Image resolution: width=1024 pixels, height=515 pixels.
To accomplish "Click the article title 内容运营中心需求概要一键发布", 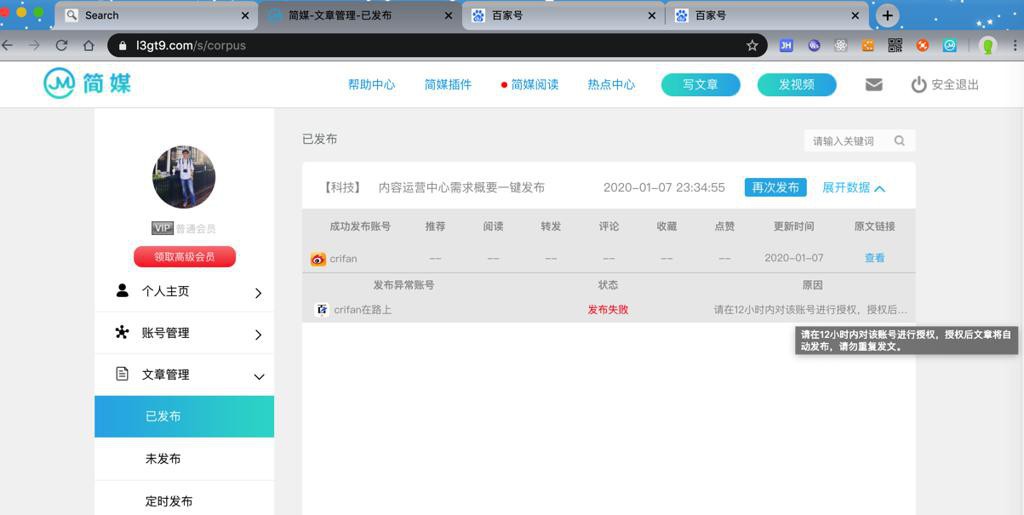I will point(461,188).
